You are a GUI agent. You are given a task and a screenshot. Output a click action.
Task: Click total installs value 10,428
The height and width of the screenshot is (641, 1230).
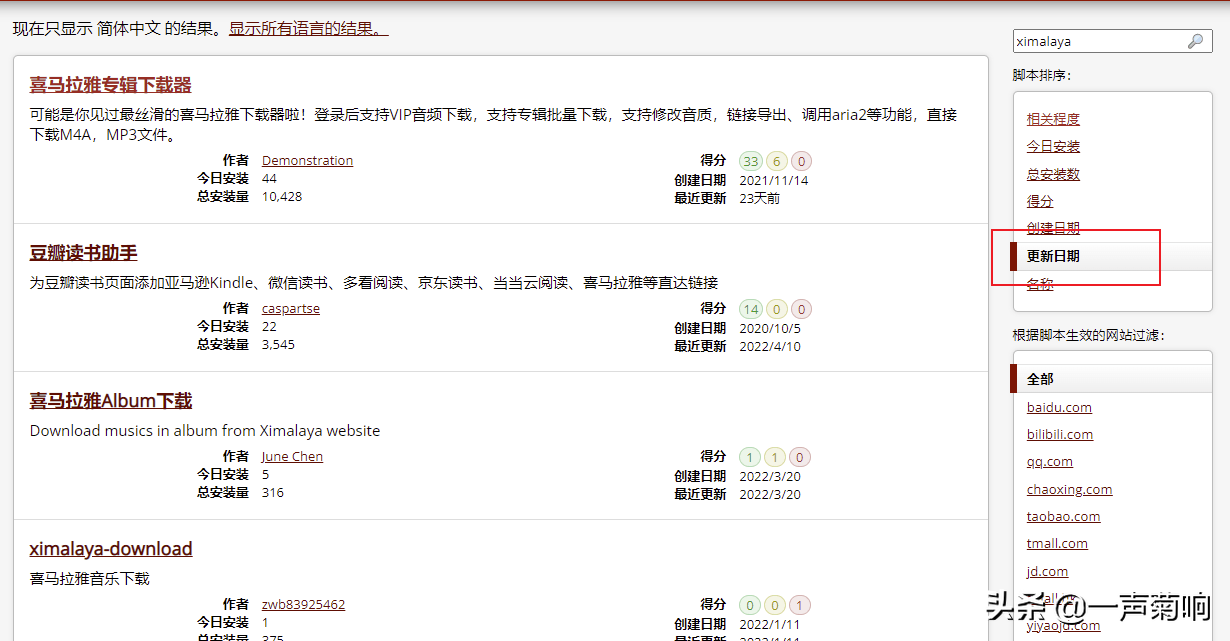tap(282, 196)
